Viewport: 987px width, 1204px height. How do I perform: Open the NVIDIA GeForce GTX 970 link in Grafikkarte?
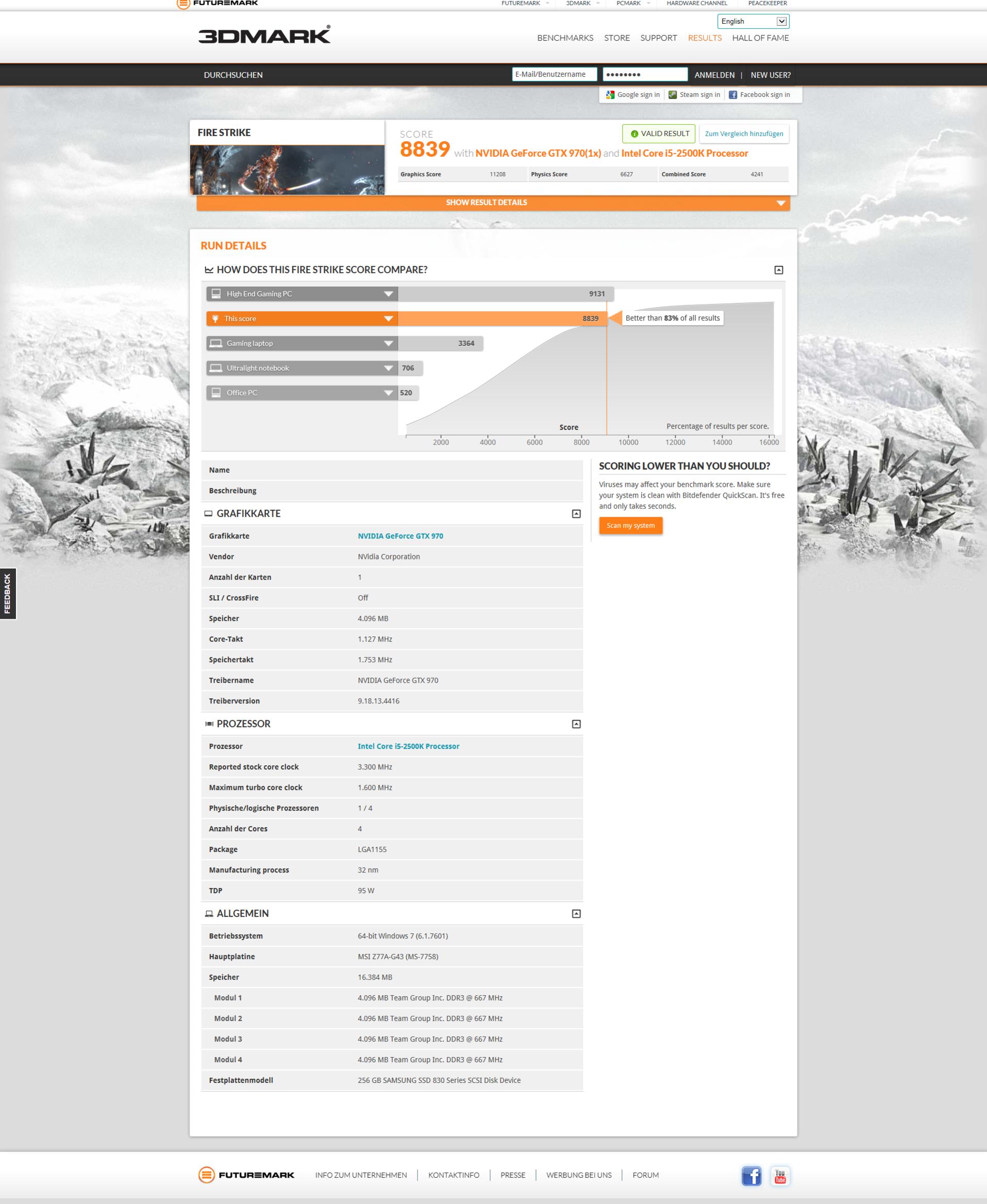click(x=400, y=536)
